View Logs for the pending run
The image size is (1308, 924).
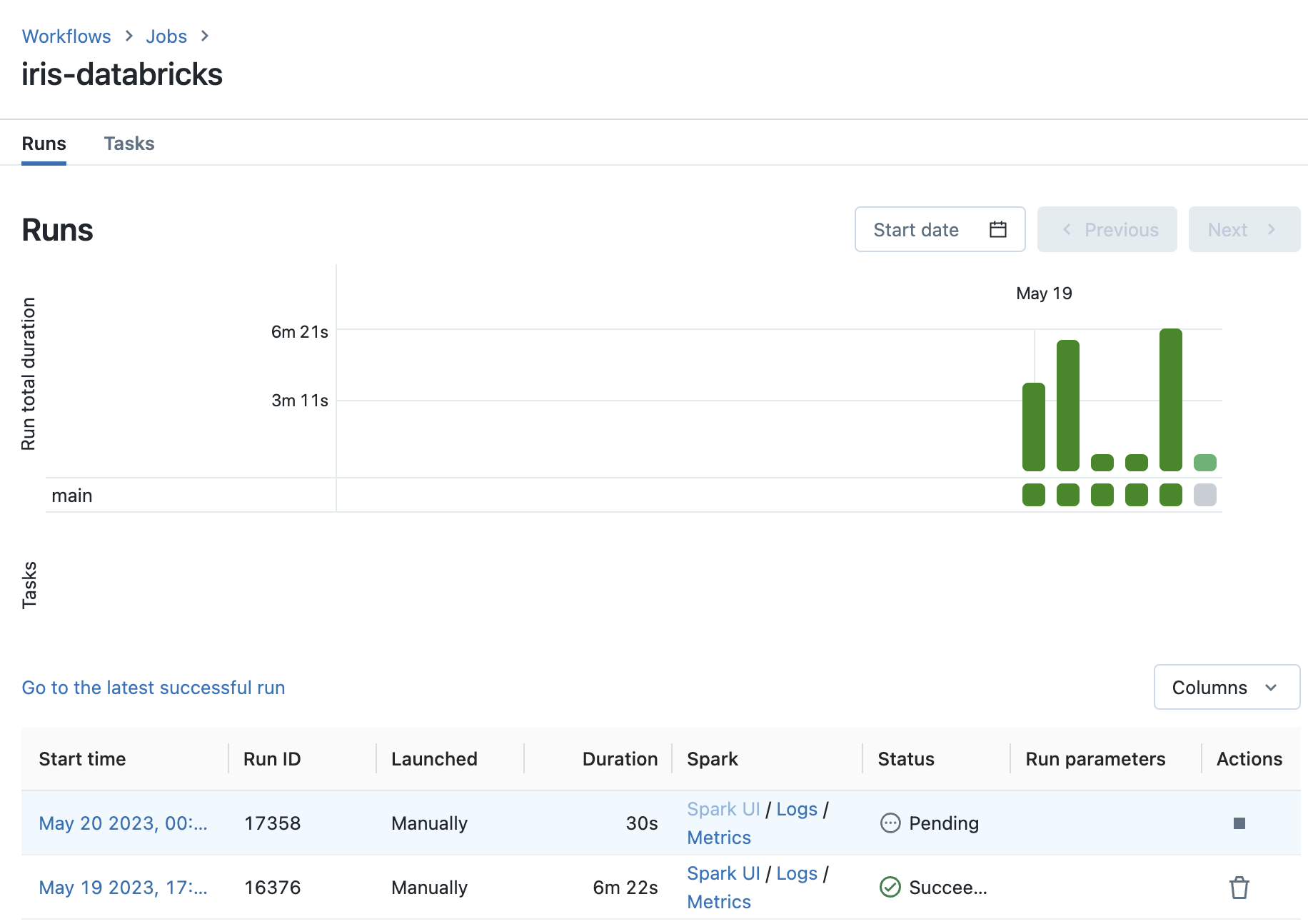click(x=797, y=808)
